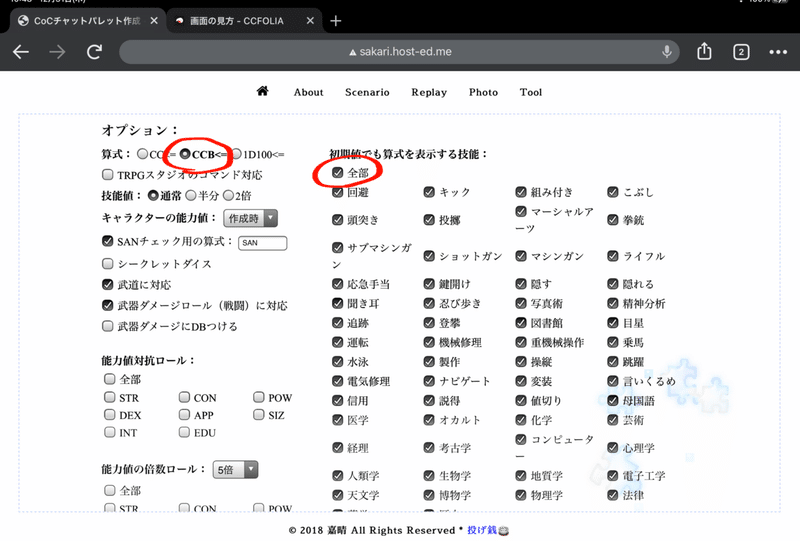This screenshot has width=800, height=541.
Task: Check the SIZ ability checkbox
Action: coord(259,414)
